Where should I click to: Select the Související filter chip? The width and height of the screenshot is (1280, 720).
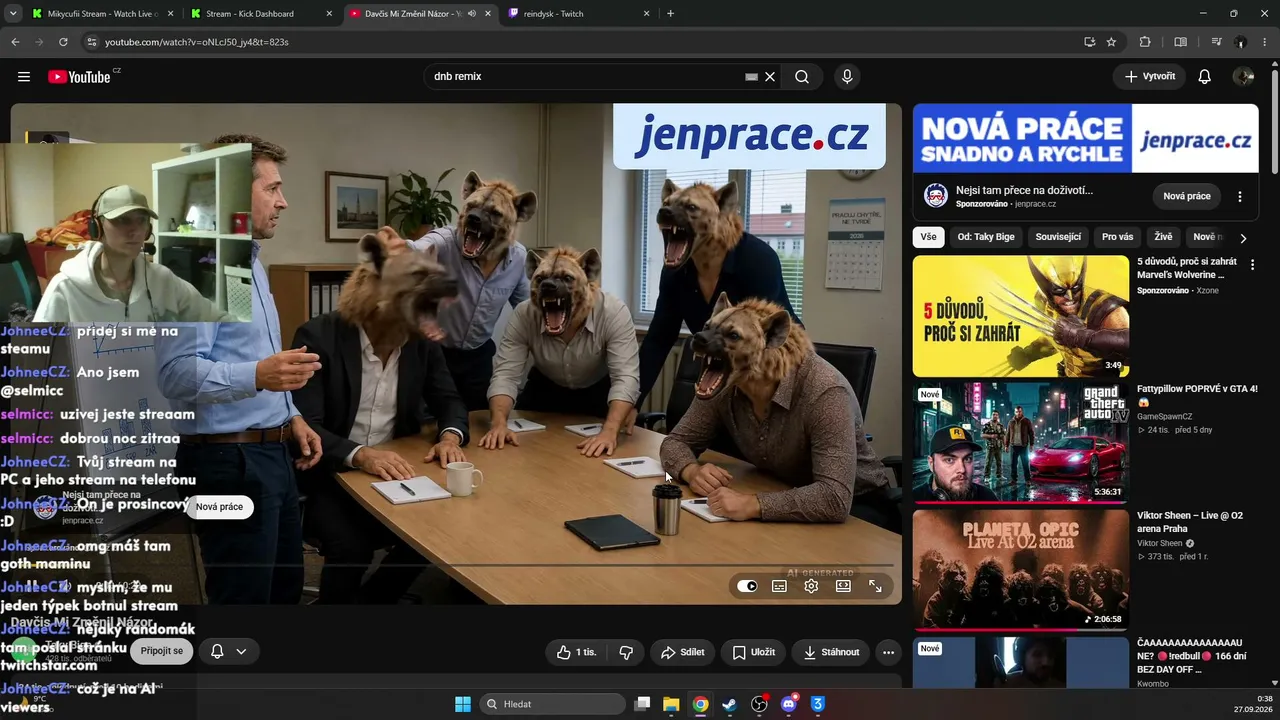(x=1058, y=237)
